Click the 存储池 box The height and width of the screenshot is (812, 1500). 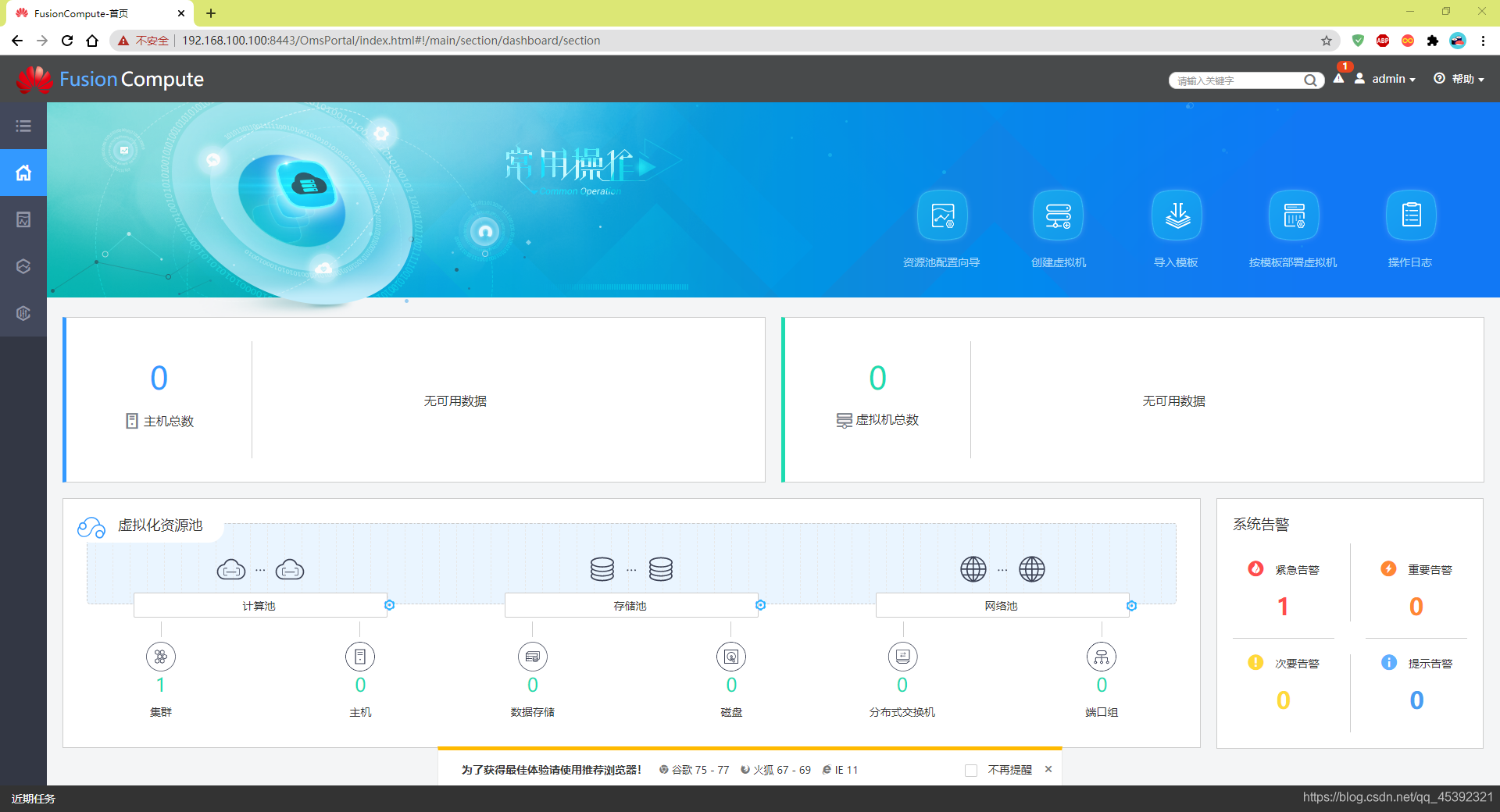[631, 605]
